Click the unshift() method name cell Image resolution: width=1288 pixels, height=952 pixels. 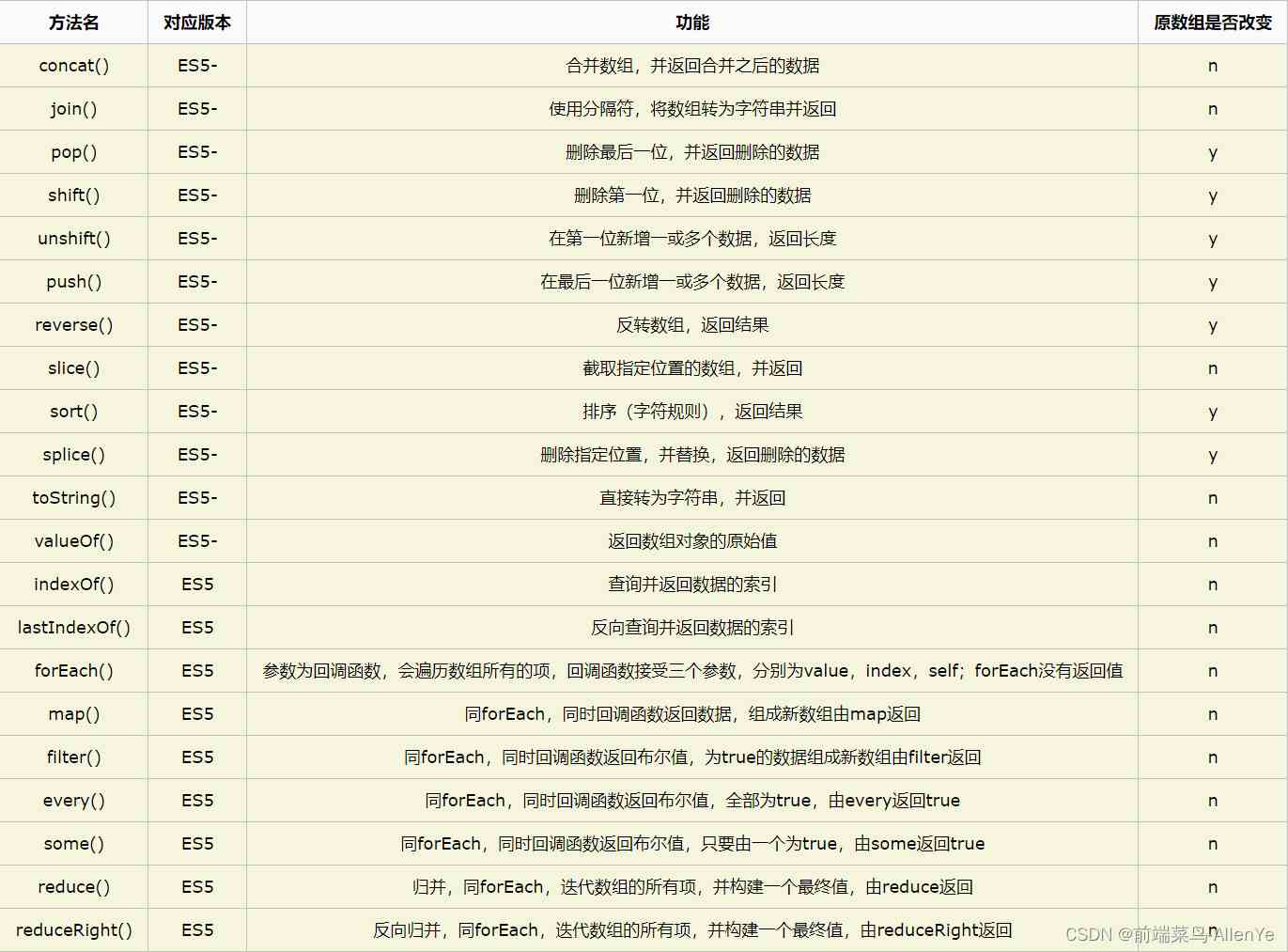tap(73, 239)
